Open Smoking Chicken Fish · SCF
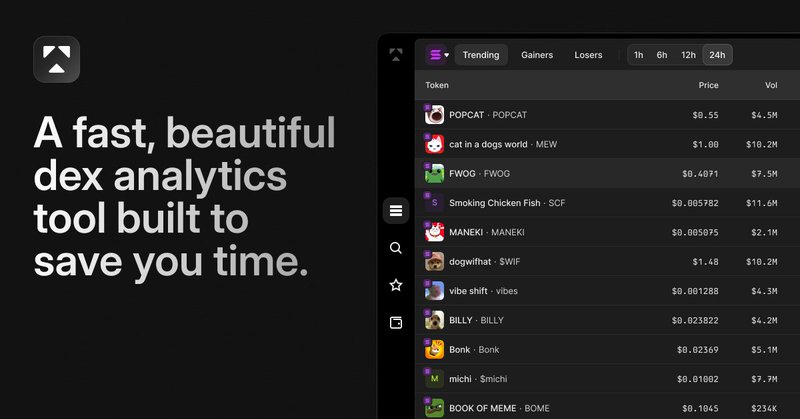The height and width of the screenshot is (419, 800). coord(507,203)
